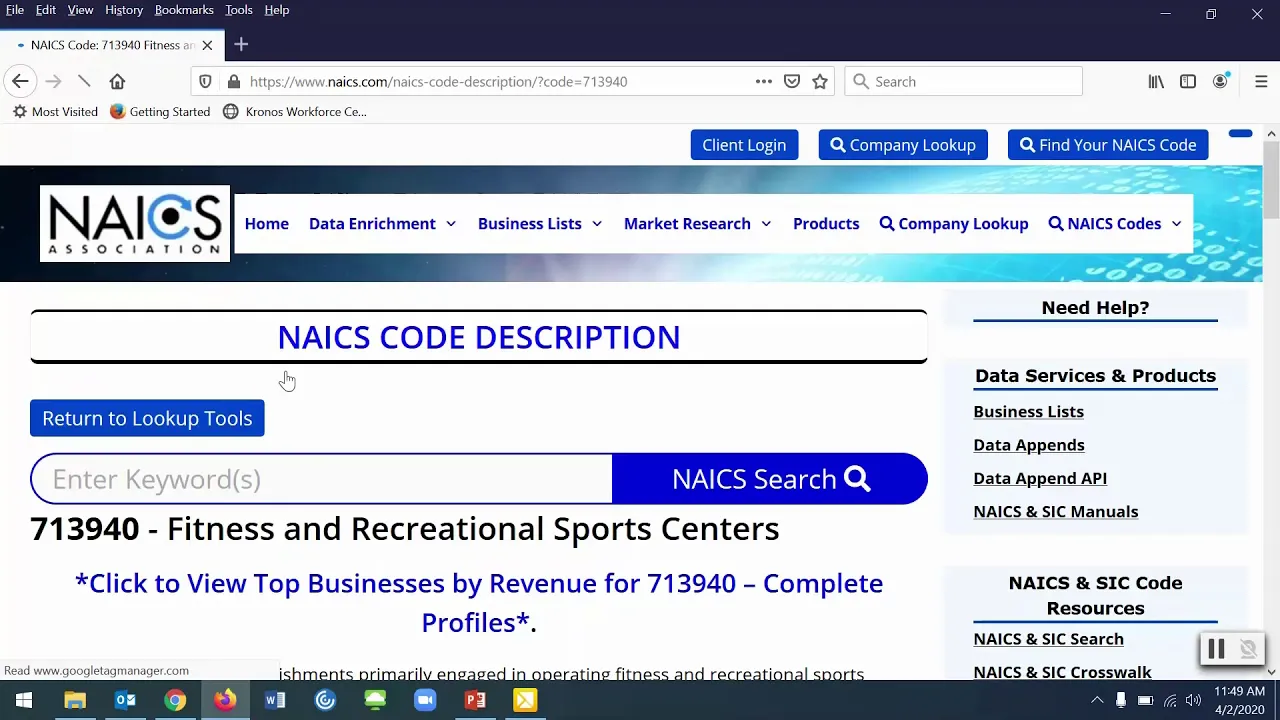Viewport: 1280px width, 720px height.
Task: Click Return to Lookup Tools button
Action: tap(147, 418)
